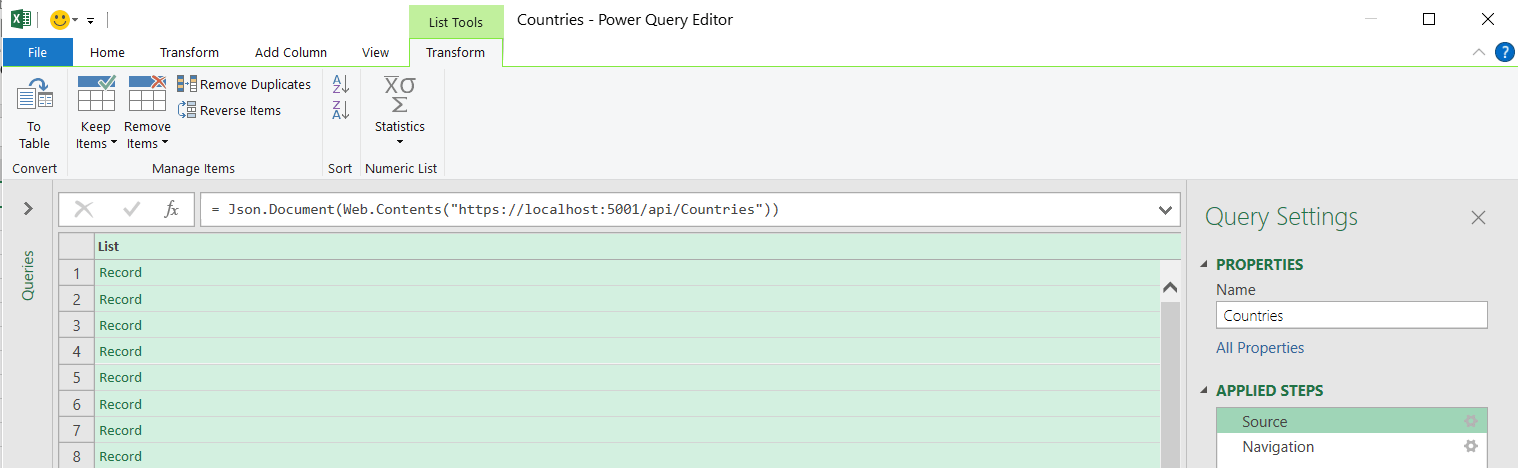Open the Keep Items menu
The width and height of the screenshot is (1519, 468).
pyautogui.click(x=96, y=135)
